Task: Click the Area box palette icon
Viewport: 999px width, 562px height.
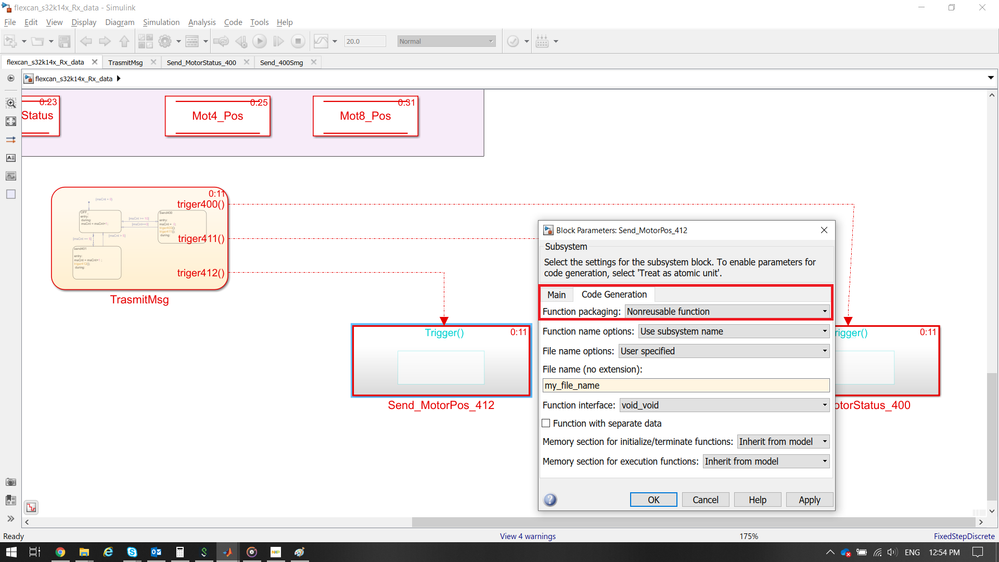Action: tap(11, 194)
